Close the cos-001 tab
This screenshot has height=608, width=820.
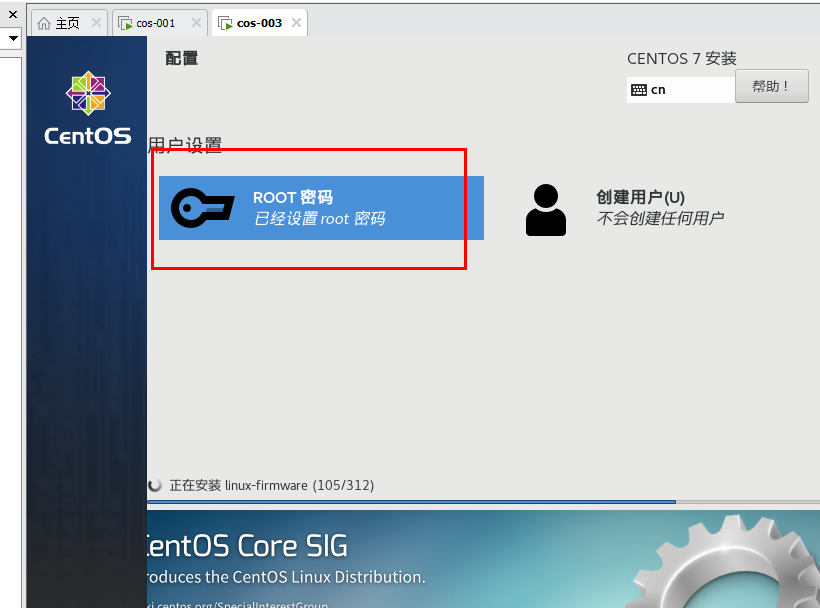click(196, 22)
